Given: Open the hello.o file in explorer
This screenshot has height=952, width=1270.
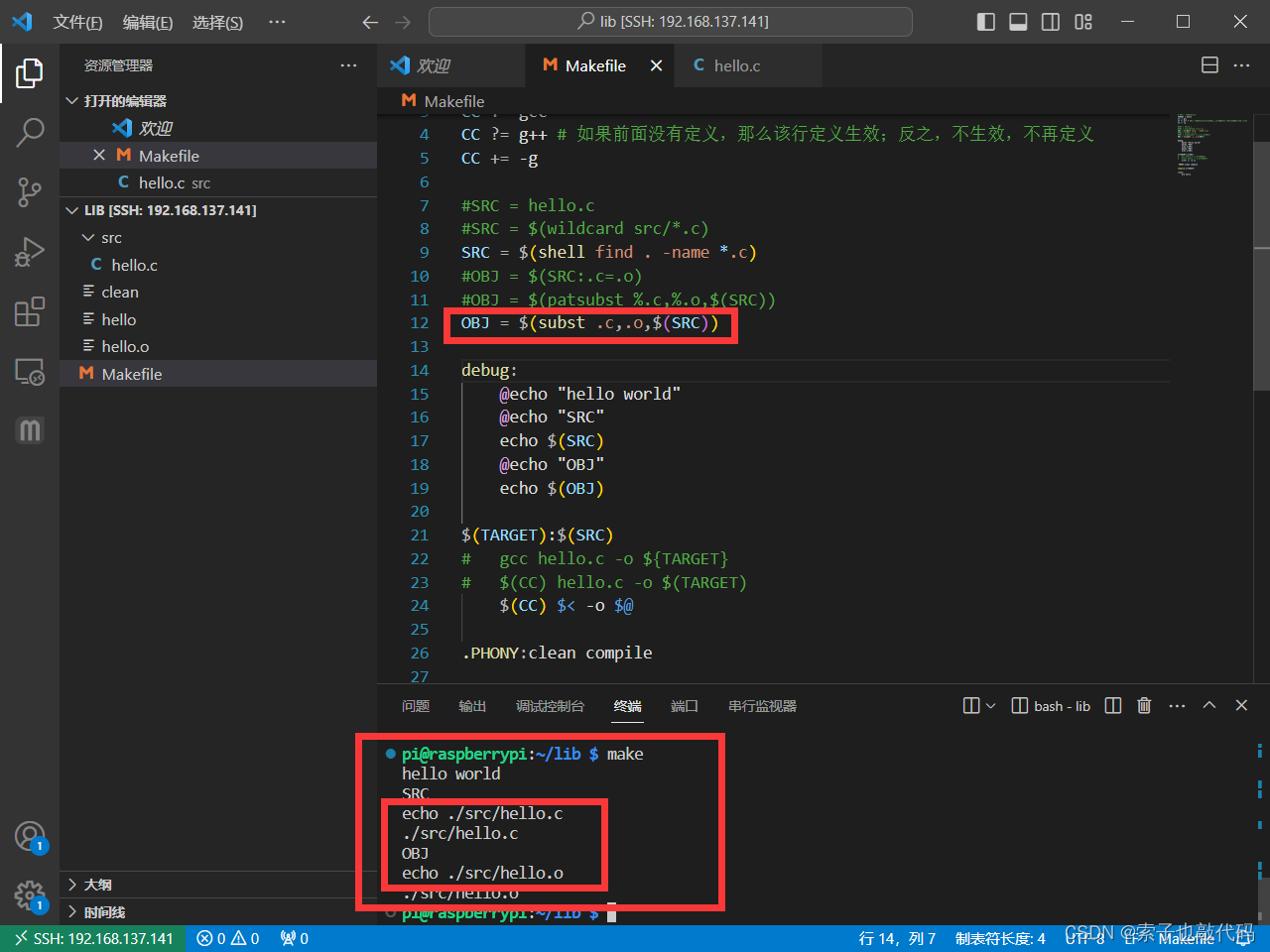Looking at the screenshot, I should click(x=218, y=346).
